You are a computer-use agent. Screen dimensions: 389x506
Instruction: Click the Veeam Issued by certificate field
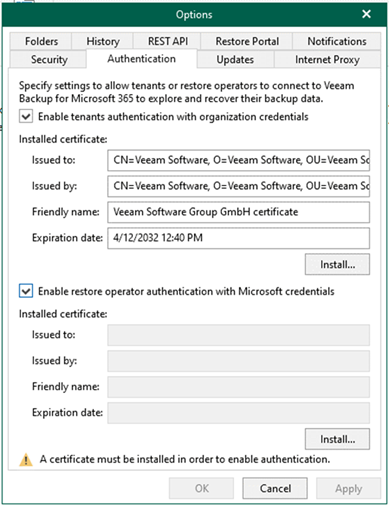[x=238, y=186]
